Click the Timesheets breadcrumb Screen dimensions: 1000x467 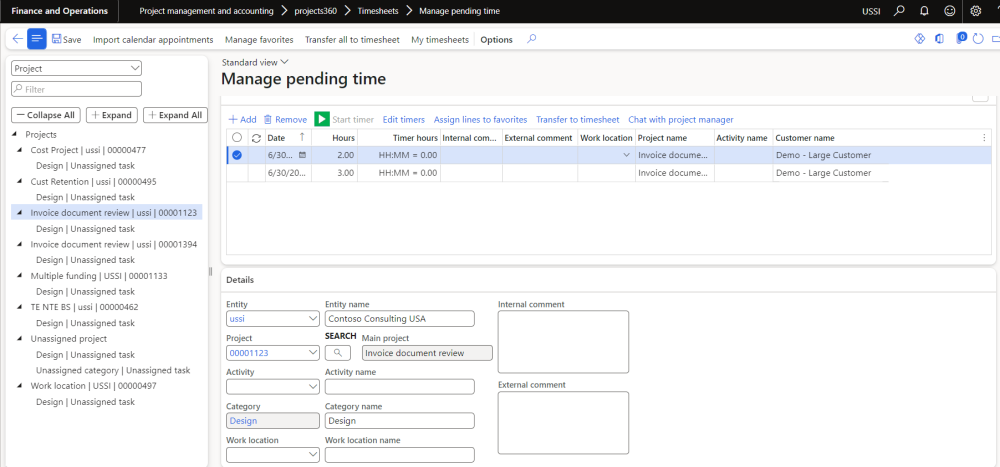click(x=378, y=11)
